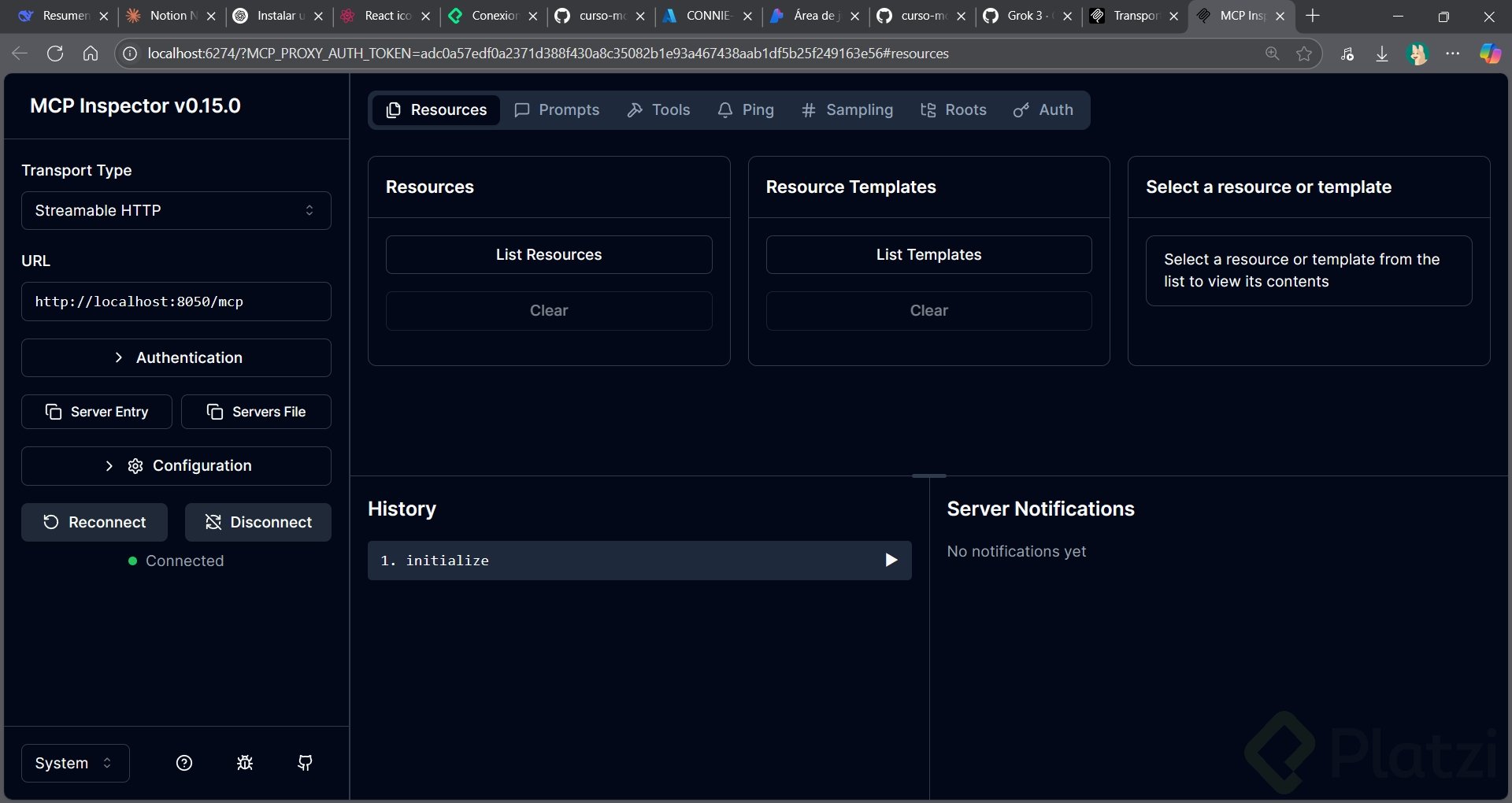
Task: Switch to the Prompts tab
Action: click(x=557, y=110)
